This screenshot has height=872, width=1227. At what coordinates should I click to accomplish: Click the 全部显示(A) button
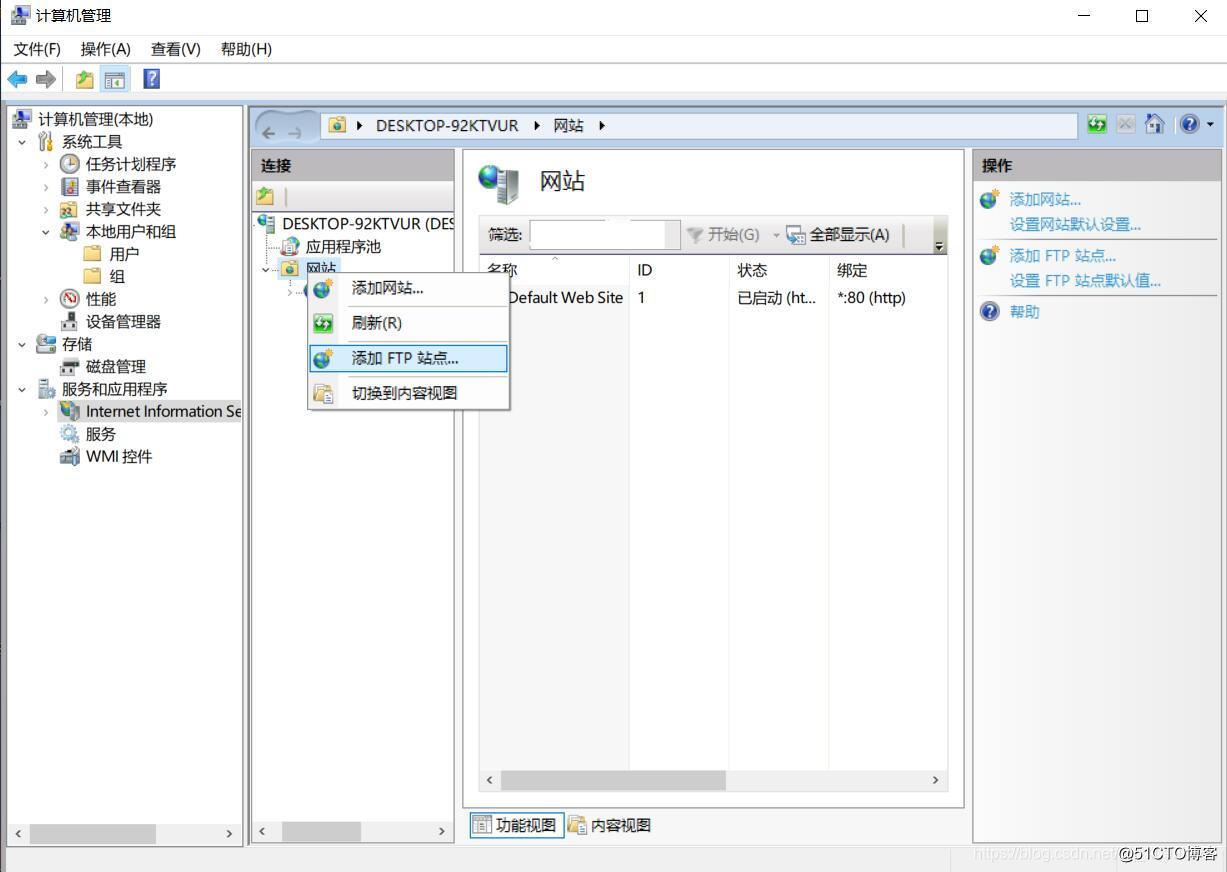click(x=838, y=235)
